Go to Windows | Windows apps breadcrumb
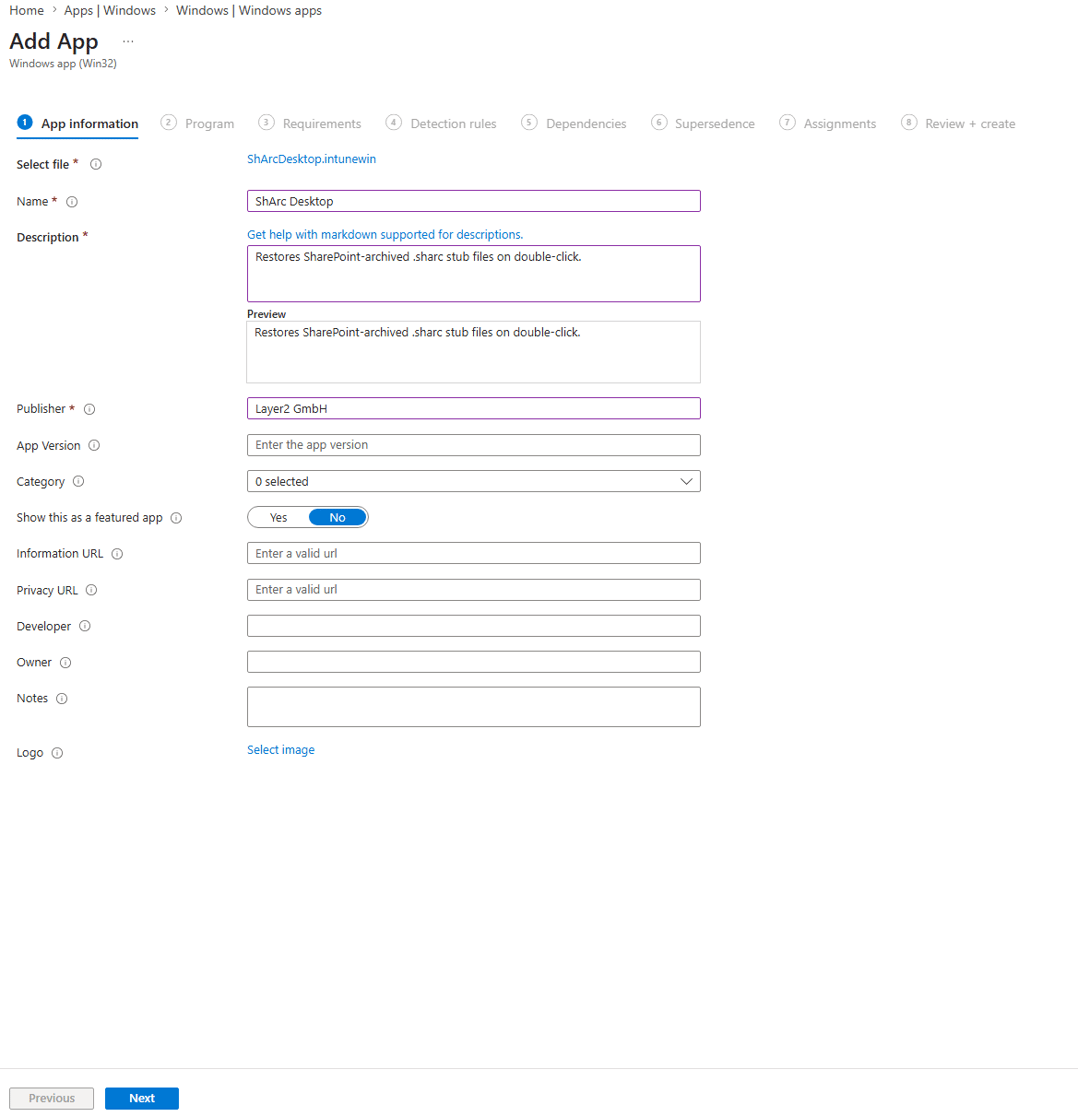1078x1117 pixels. pyautogui.click(x=249, y=11)
